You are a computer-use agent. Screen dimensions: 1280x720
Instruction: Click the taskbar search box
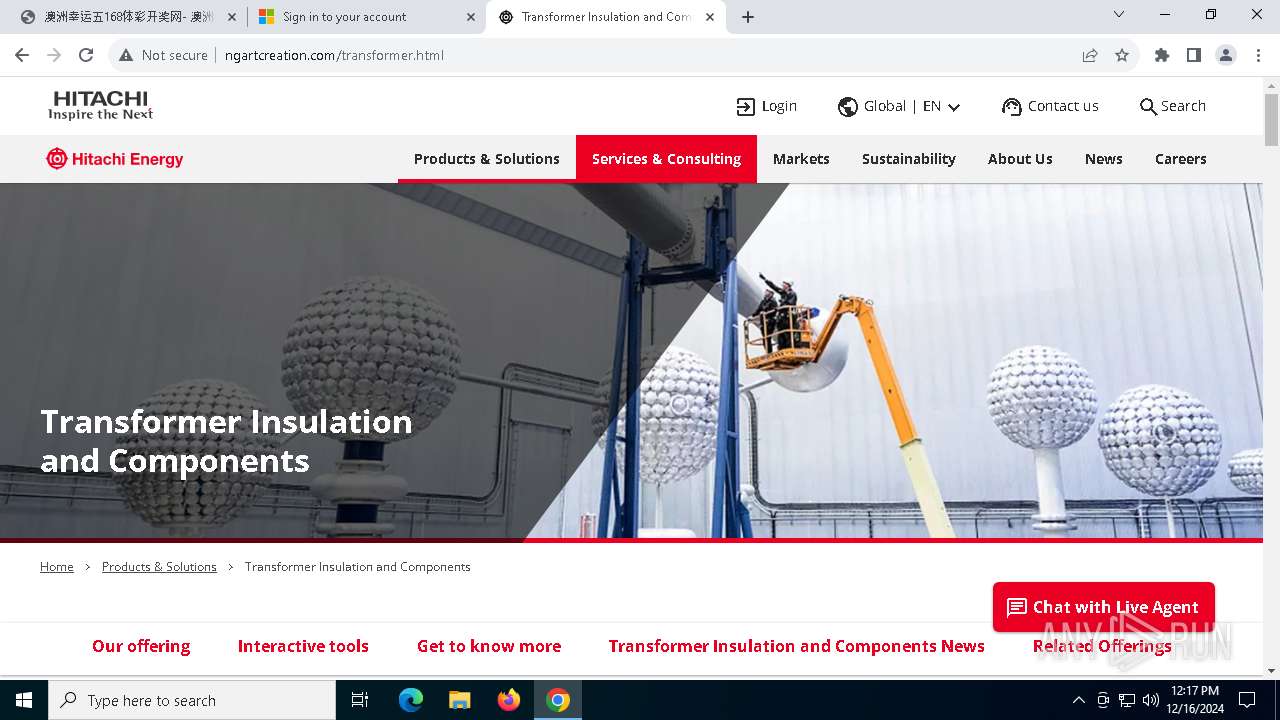coord(192,700)
